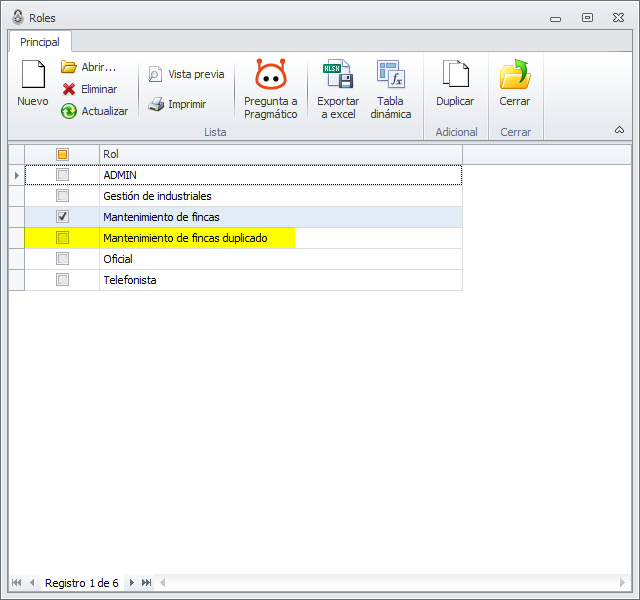Go to previous record arrow

32,582
